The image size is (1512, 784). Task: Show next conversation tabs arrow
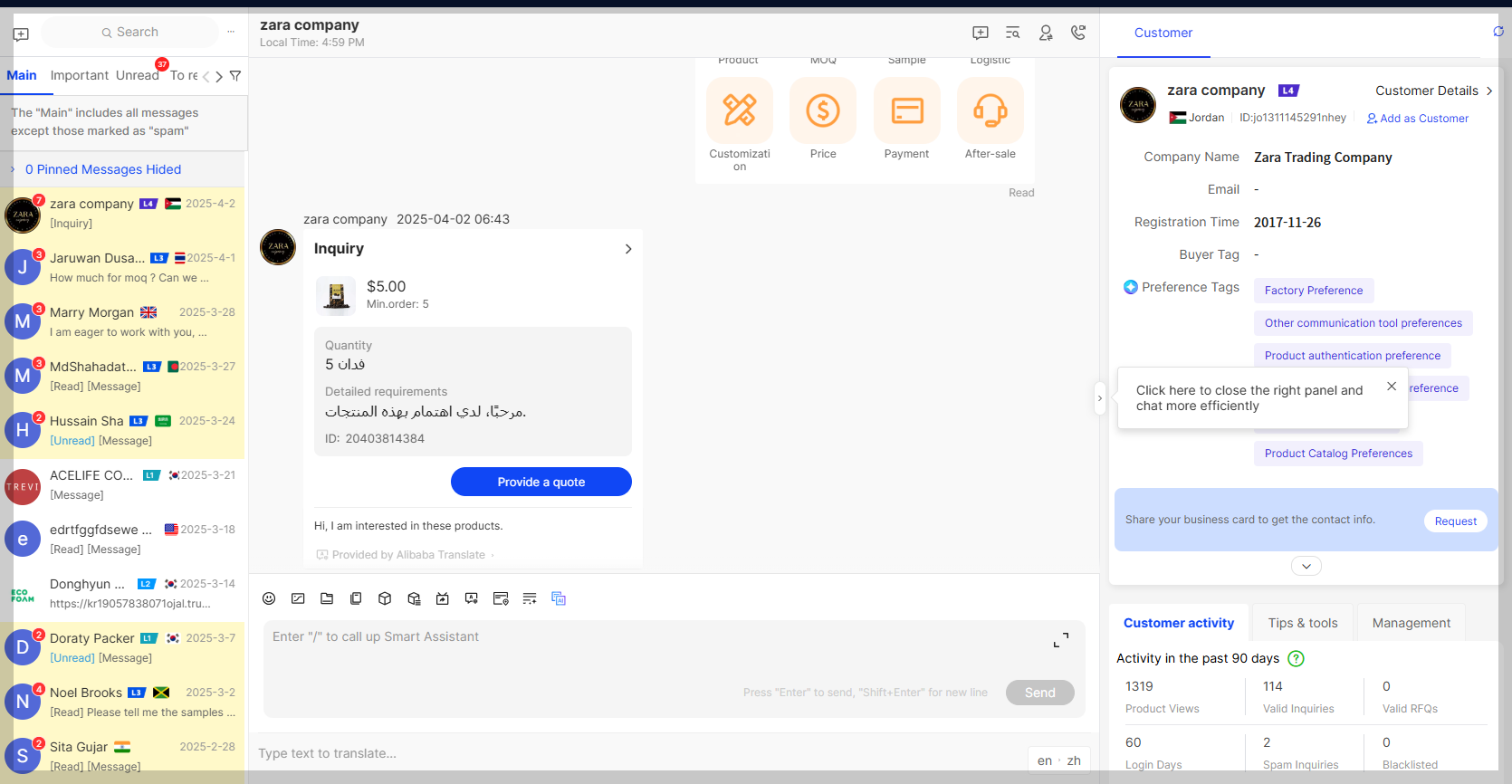pyautogui.click(x=219, y=77)
